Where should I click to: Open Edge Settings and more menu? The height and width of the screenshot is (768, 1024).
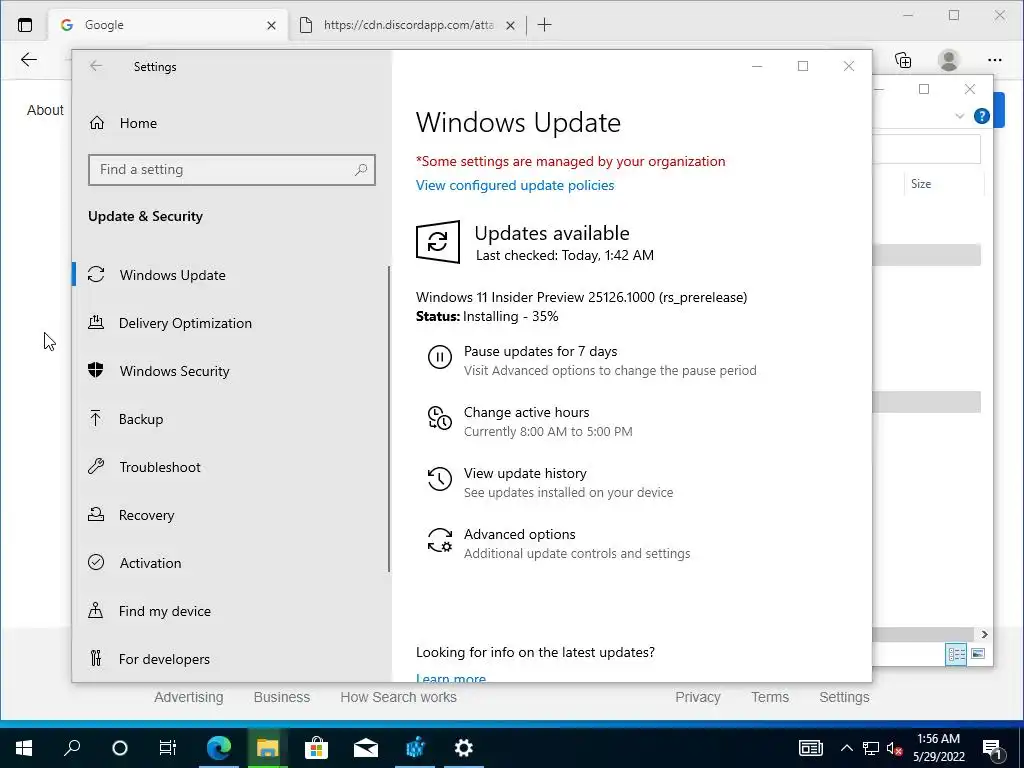click(x=995, y=60)
